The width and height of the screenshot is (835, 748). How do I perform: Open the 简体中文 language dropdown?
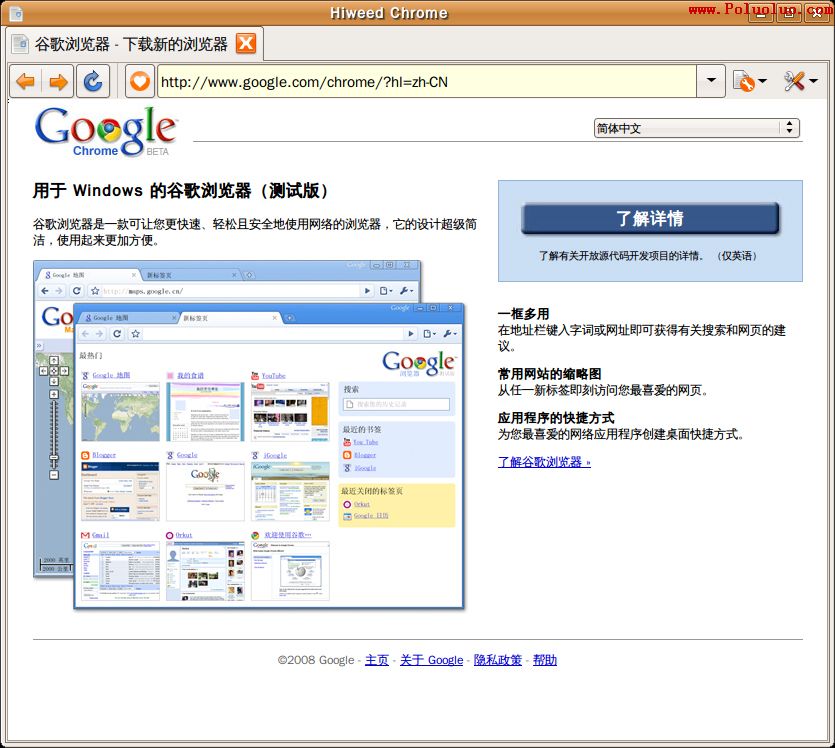pyautogui.click(x=697, y=128)
